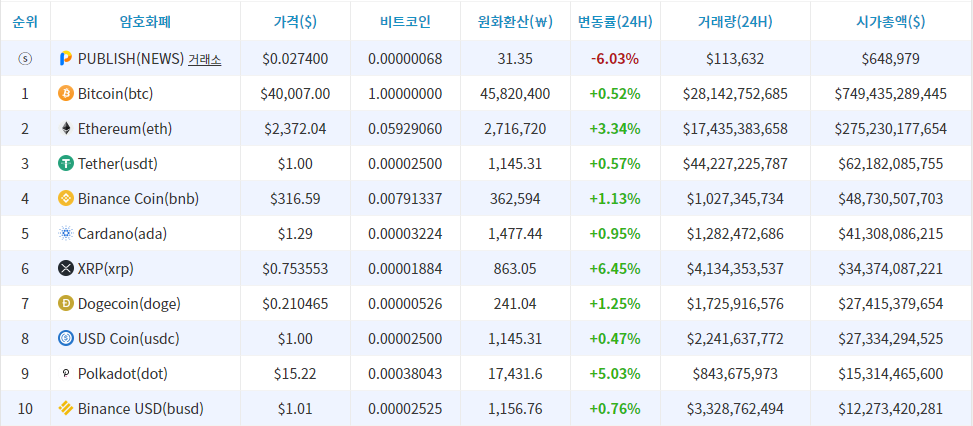This screenshot has height=426, width=973.
Task: Sort by the 가격($) column header
Action: pyautogui.click(x=295, y=22)
